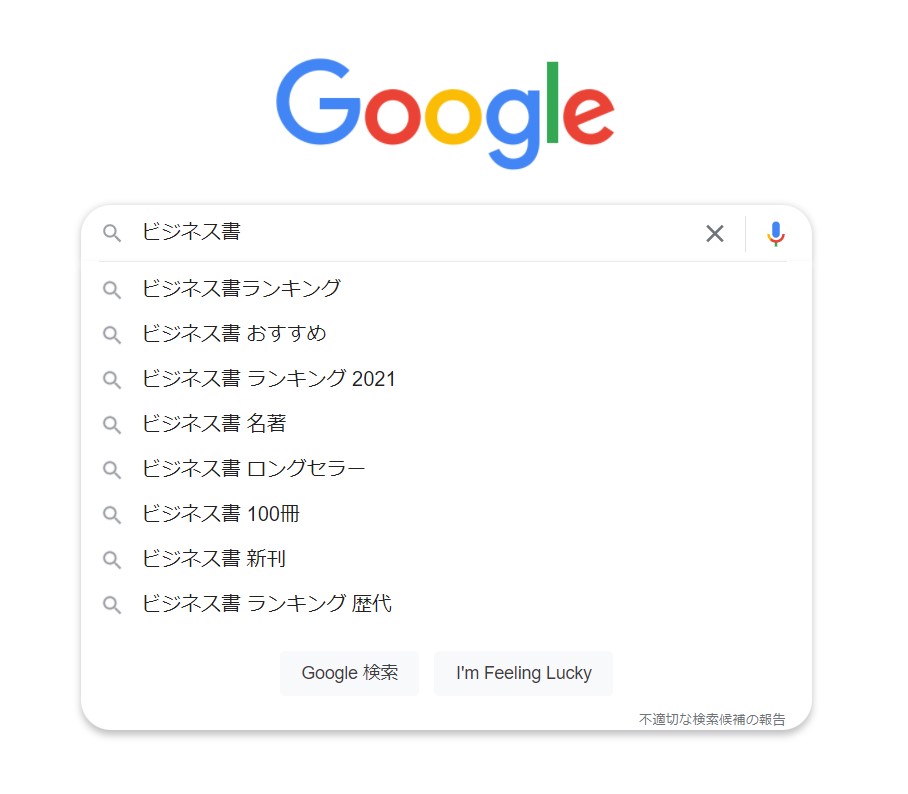Click magnifier icon beside ビジネス書 名著 suggestion

pos(112,425)
